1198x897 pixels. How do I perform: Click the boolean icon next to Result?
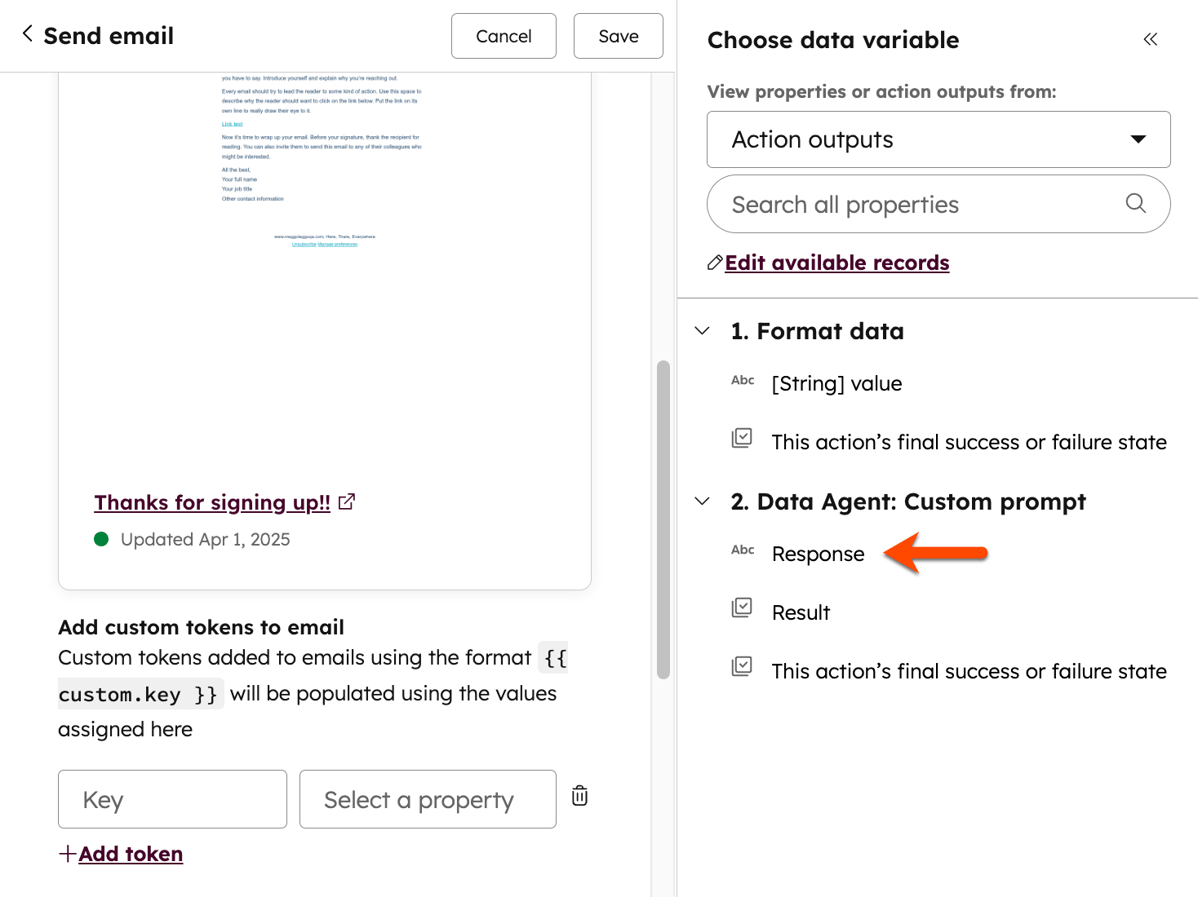click(742, 608)
